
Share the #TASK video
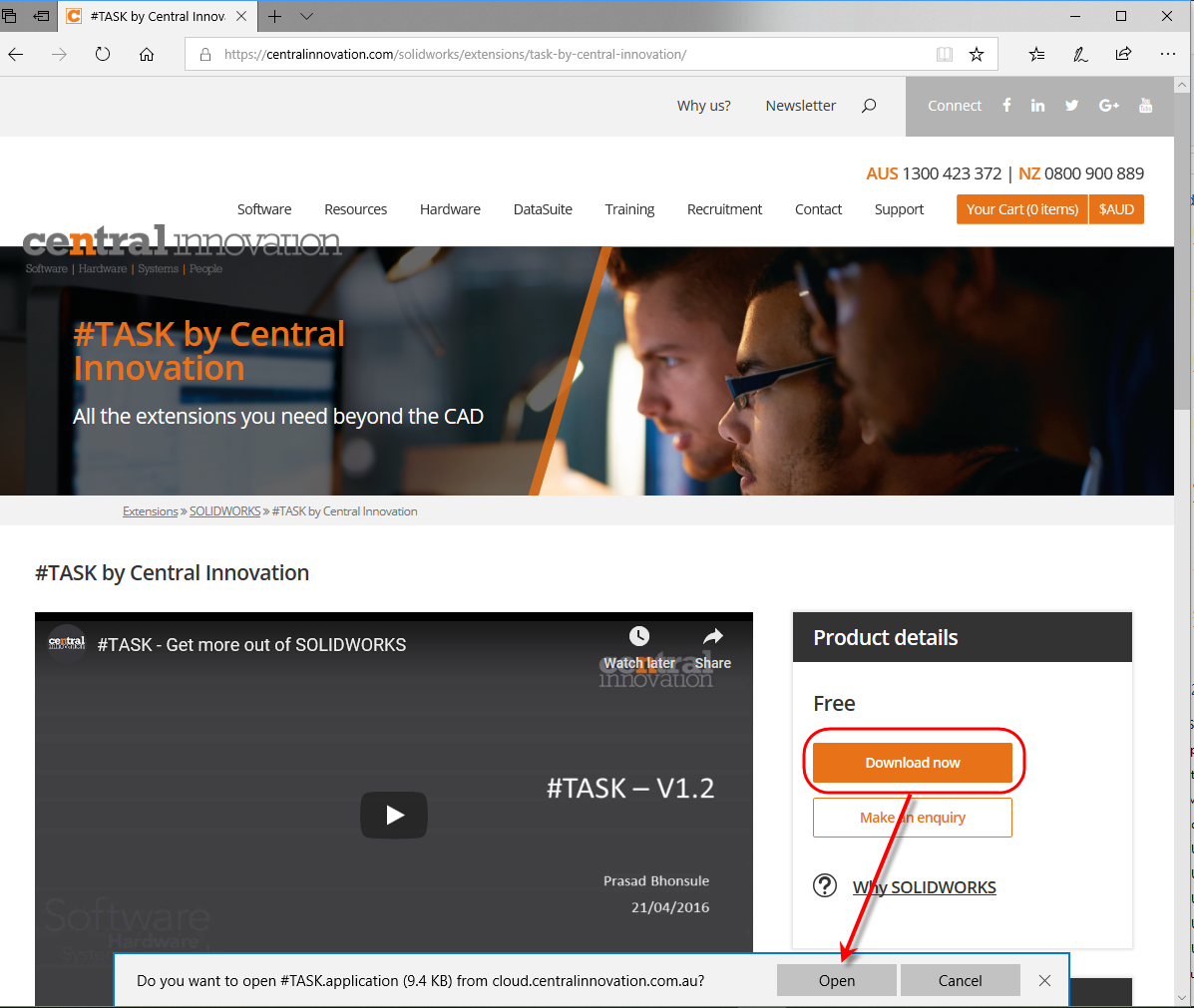pos(713,647)
